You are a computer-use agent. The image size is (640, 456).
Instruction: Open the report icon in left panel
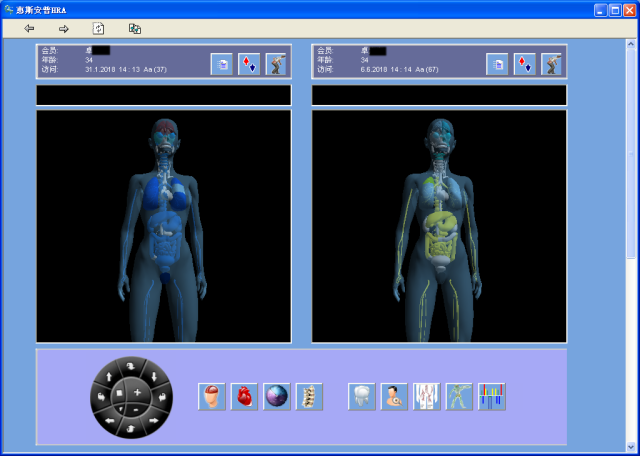click(x=222, y=64)
